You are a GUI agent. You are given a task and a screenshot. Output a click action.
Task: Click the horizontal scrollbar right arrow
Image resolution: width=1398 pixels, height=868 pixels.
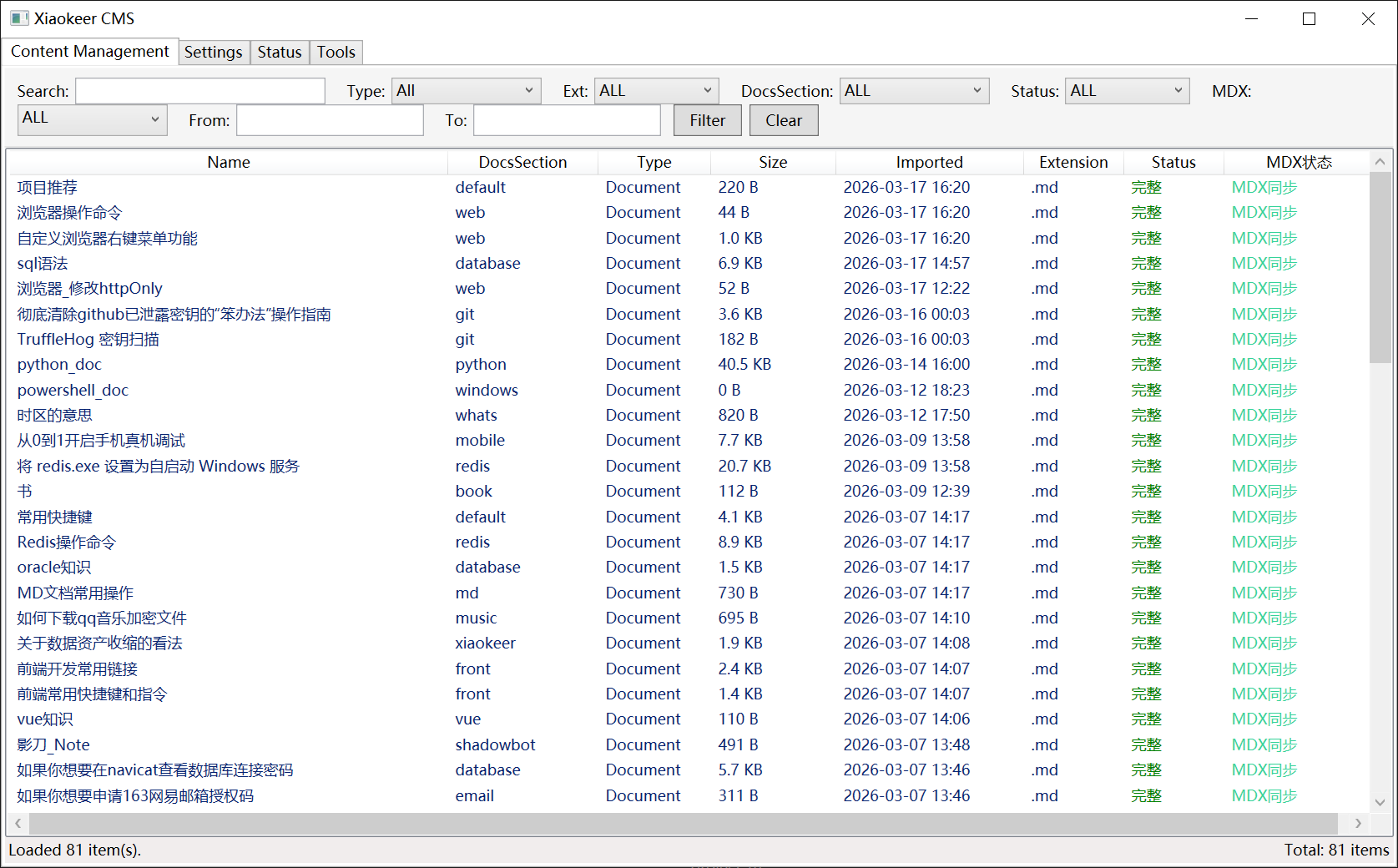pyautogui.click(x=1358, y=824)
